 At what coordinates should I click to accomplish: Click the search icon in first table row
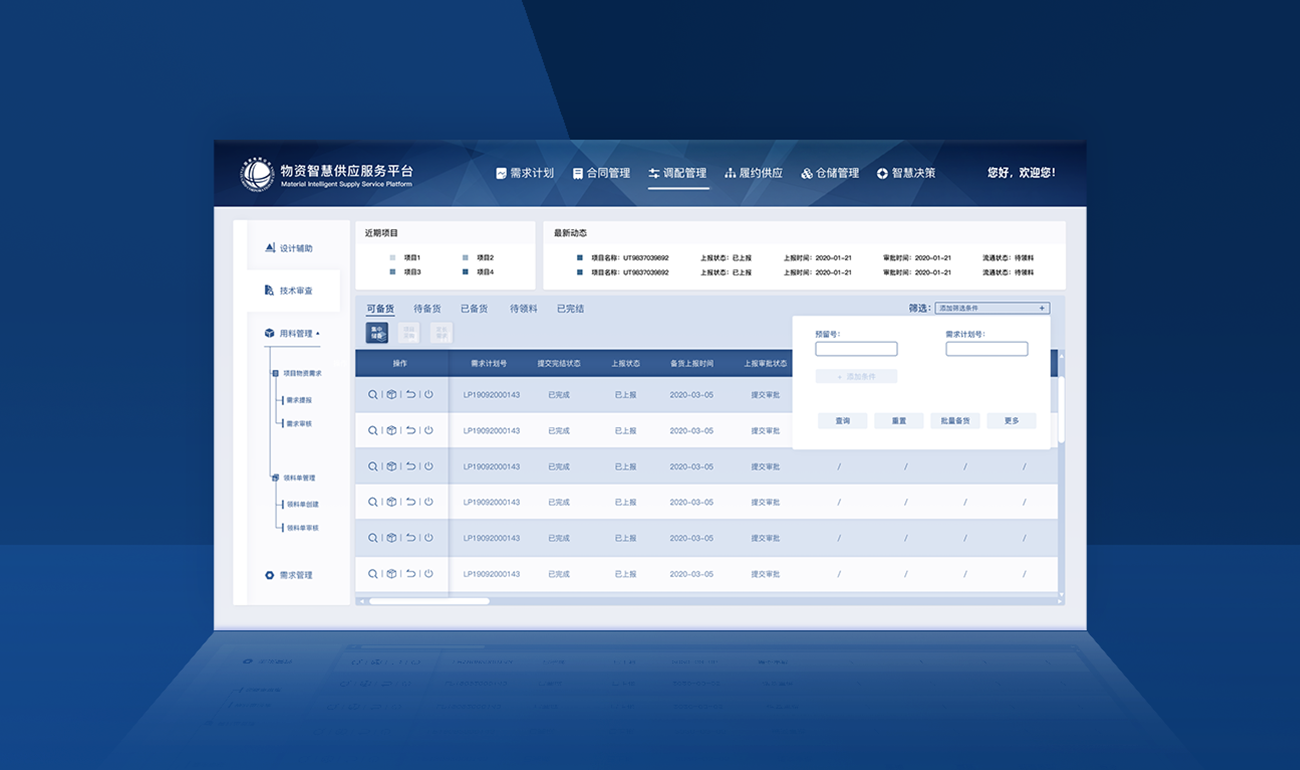pyautogui.click(x=373, y=395)
